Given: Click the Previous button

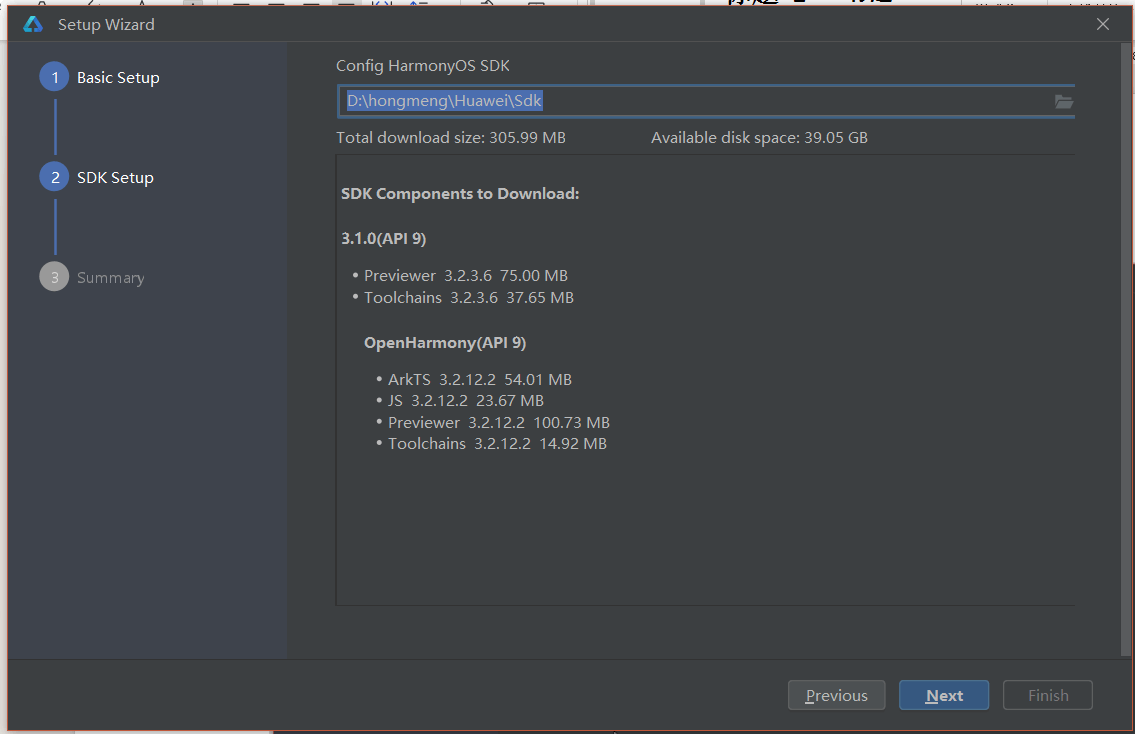Looking at the screenshot, I should click(836, 695).
